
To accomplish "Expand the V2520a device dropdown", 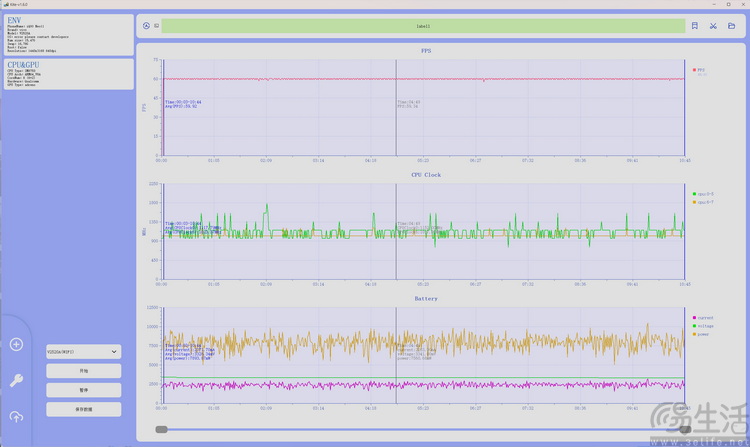I will point(83,352).
